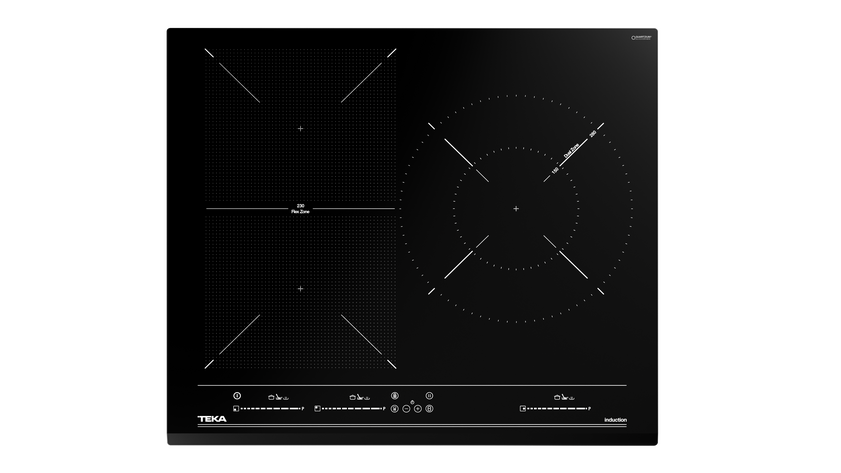Select the frying pan icon for the right zone
This screenshot has width=841, height=473.
coord(564,397)
